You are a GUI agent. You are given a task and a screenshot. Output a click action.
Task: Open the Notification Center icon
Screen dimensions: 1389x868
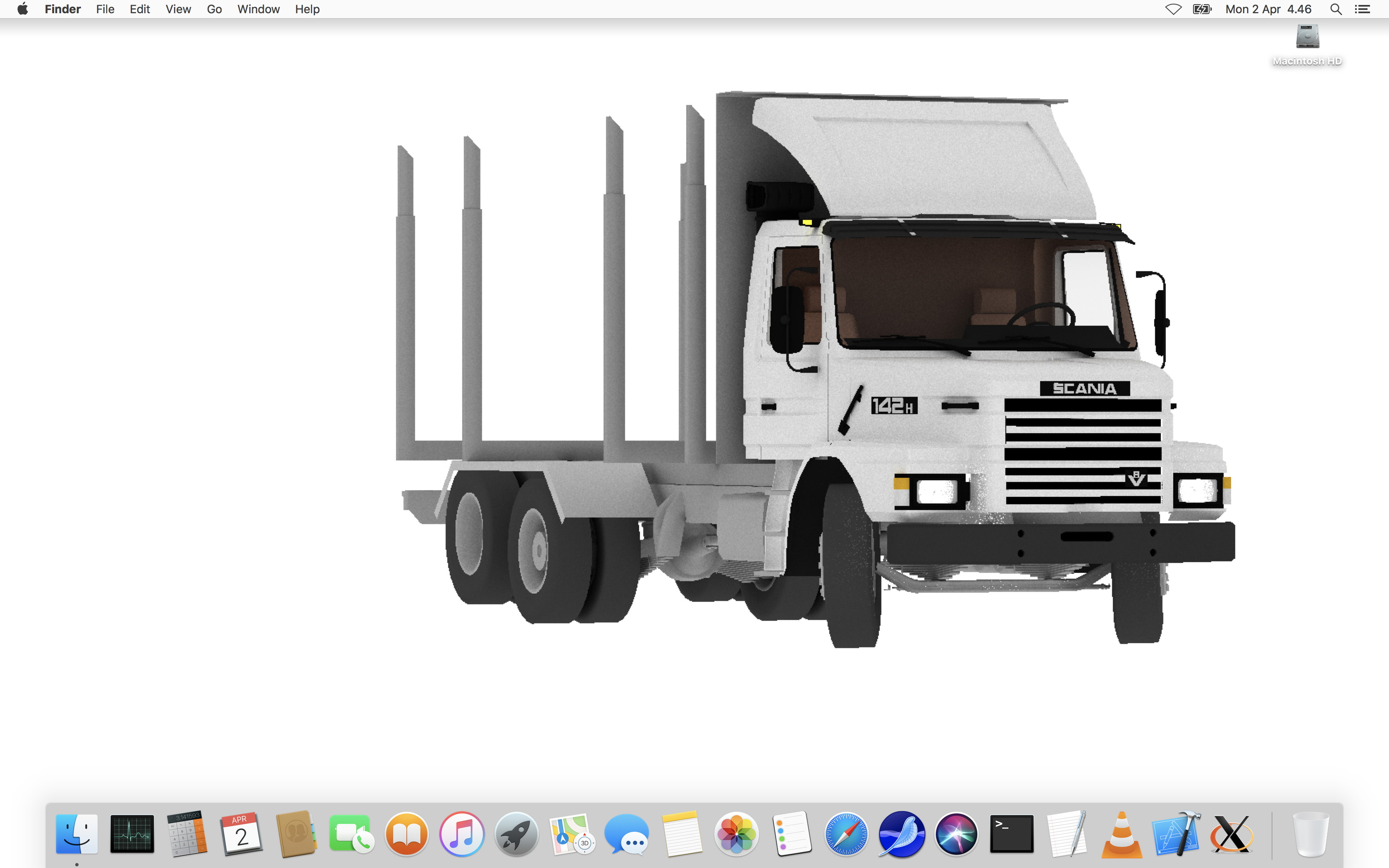click(x=1363, y=9)
